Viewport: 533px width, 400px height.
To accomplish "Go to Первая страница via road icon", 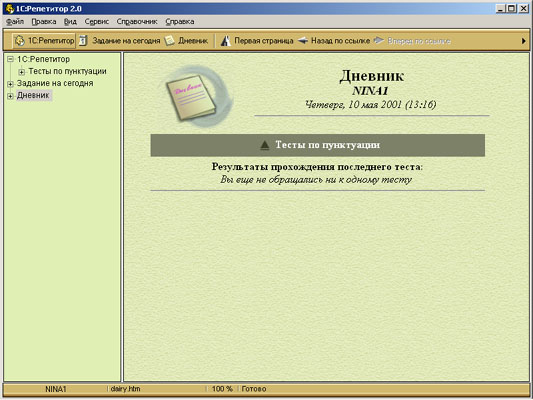I will (225, 41).
